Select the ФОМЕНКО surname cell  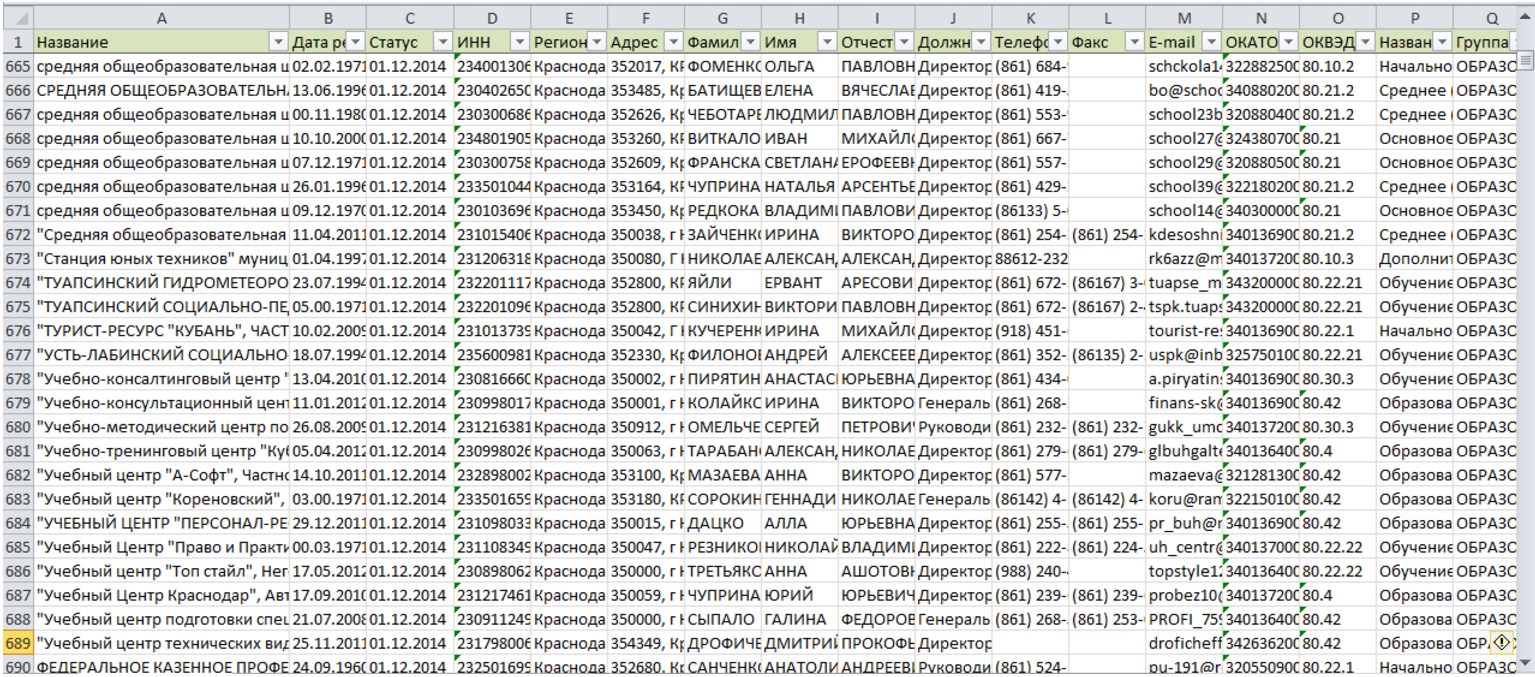click(x=722, y=66)
